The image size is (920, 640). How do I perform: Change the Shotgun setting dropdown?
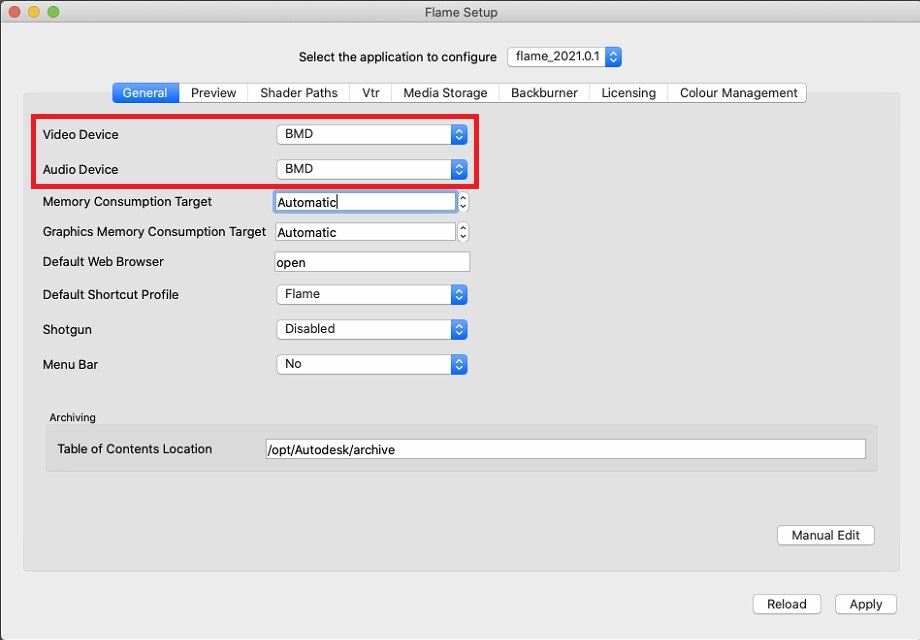pos(371,329)
